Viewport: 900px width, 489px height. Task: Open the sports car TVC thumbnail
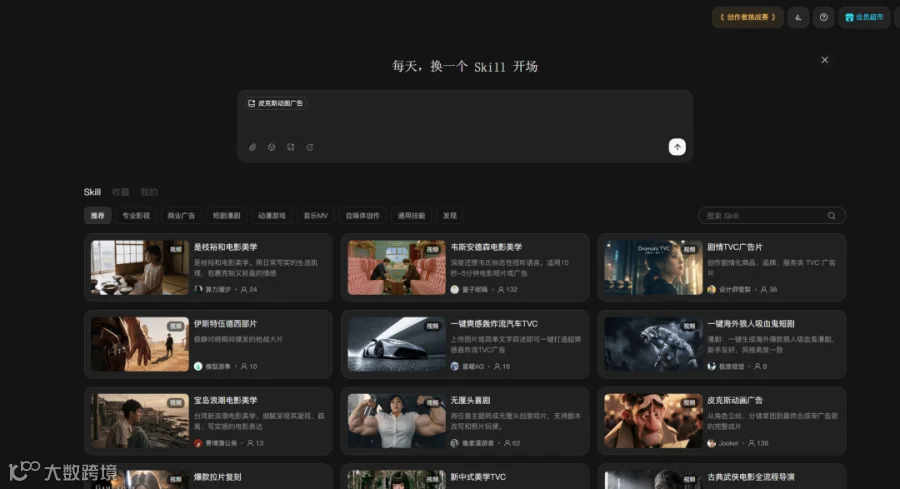397,344
